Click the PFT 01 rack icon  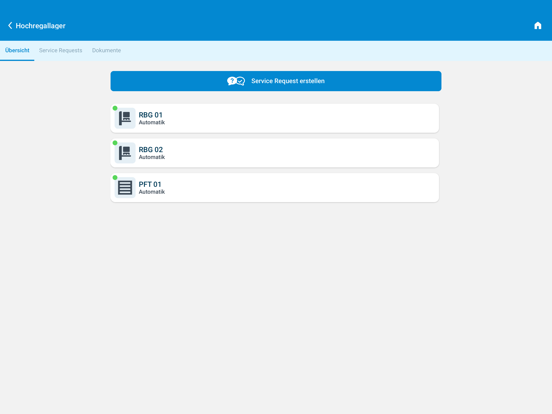point(125,188)
